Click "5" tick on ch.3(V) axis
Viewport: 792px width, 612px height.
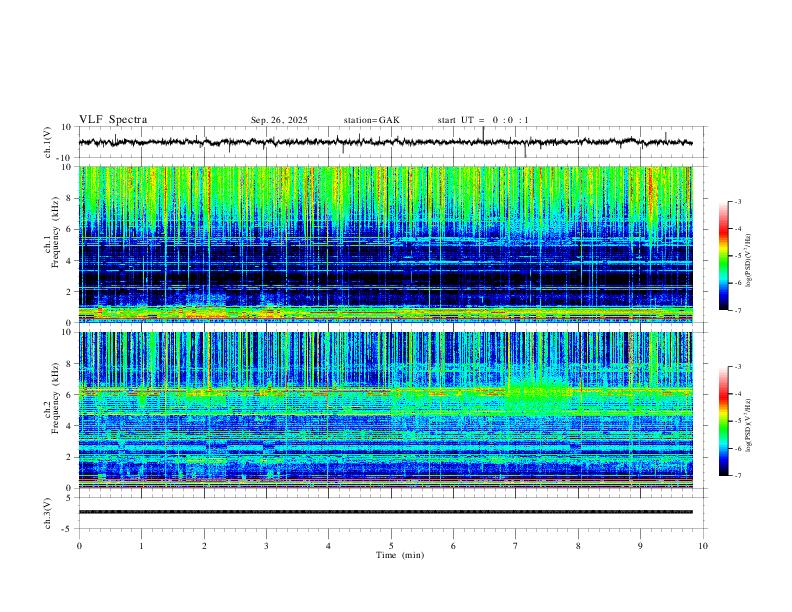[69, 498]
